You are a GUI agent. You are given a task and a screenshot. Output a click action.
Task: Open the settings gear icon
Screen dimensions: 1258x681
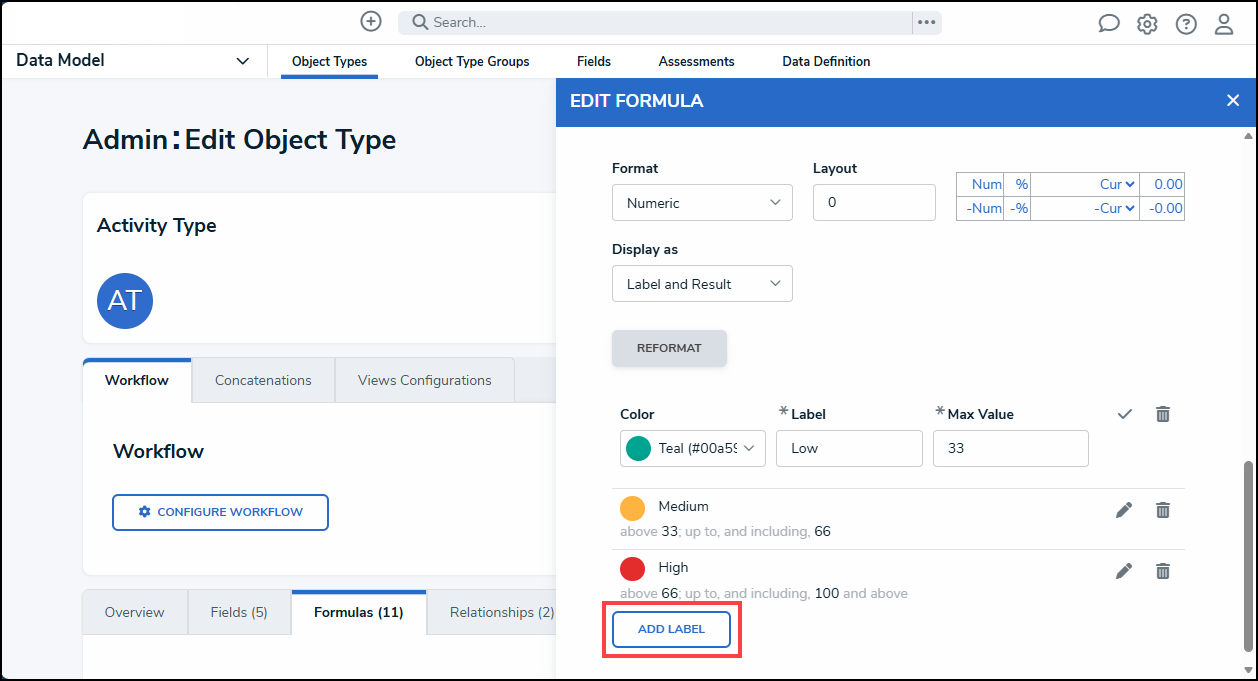(x=1147, y=24)
